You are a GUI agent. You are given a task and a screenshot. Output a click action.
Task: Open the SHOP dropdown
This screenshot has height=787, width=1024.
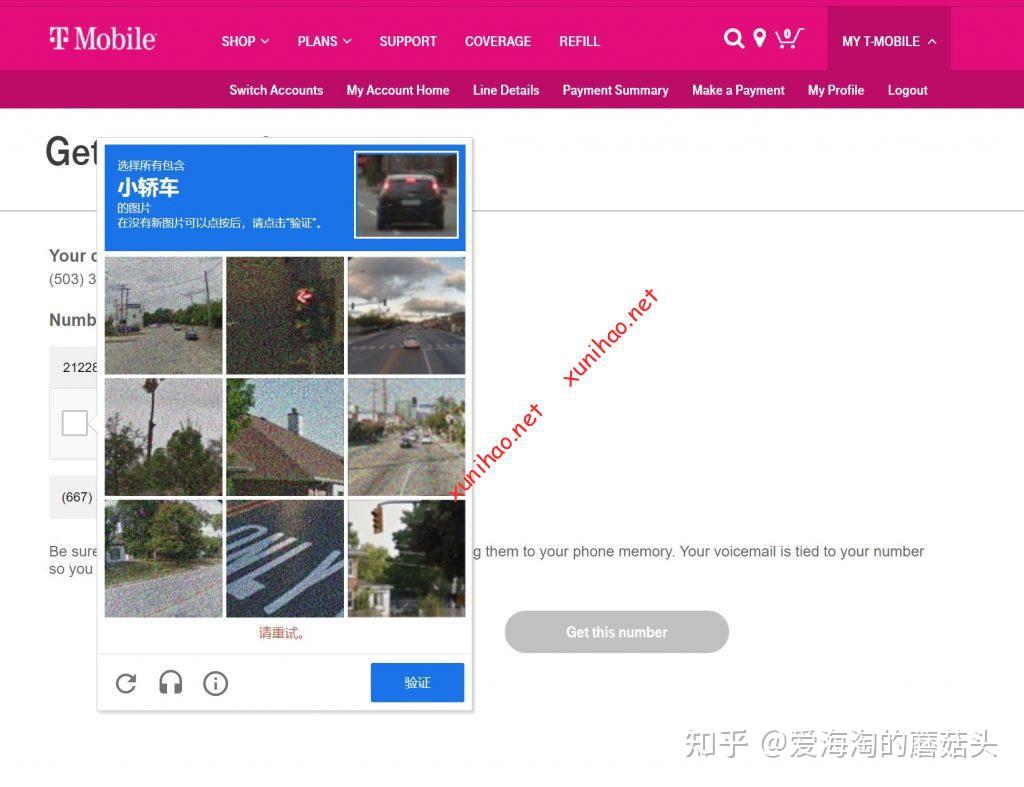(x=244, y=41)
